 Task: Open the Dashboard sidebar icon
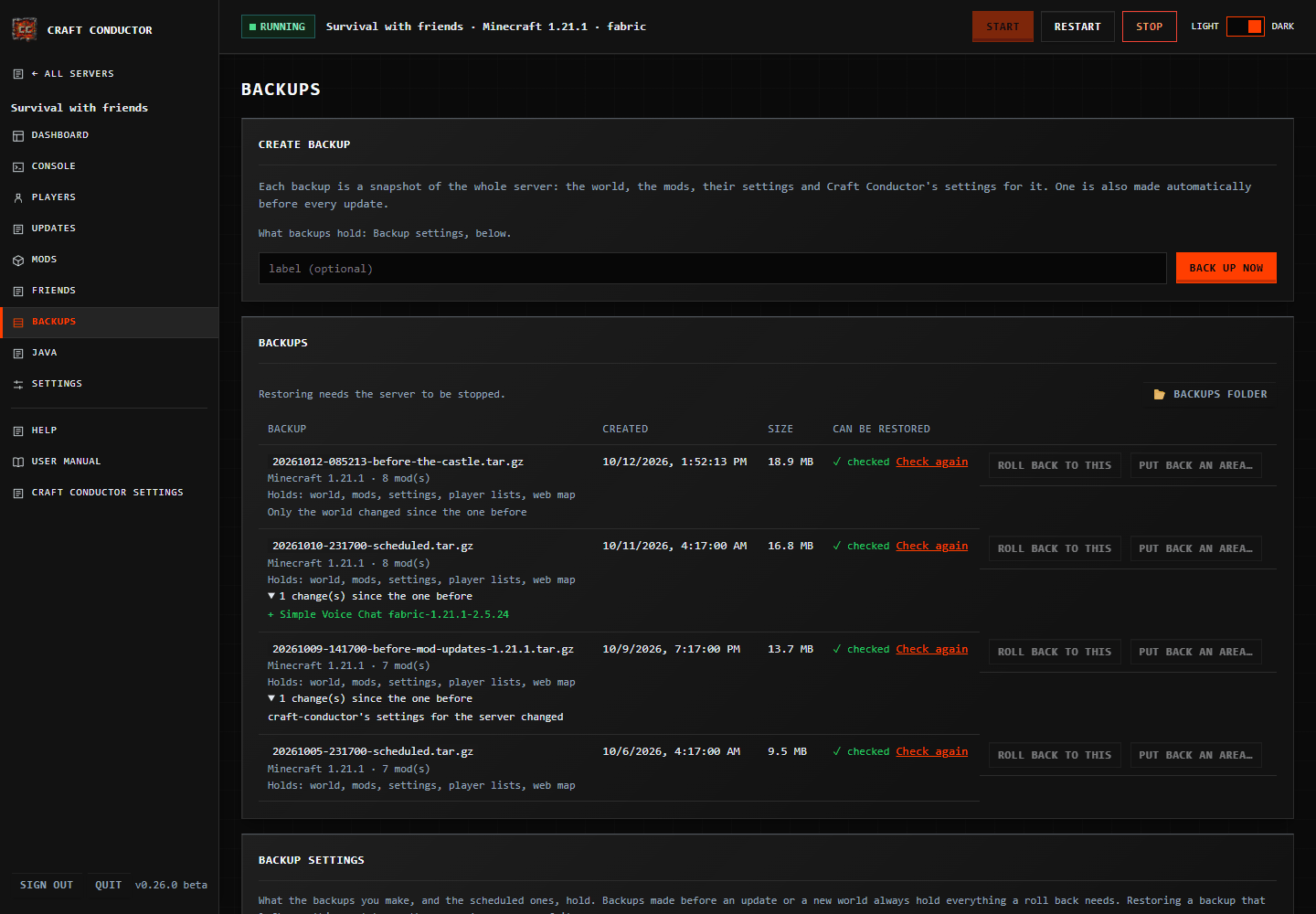(18, 135)
